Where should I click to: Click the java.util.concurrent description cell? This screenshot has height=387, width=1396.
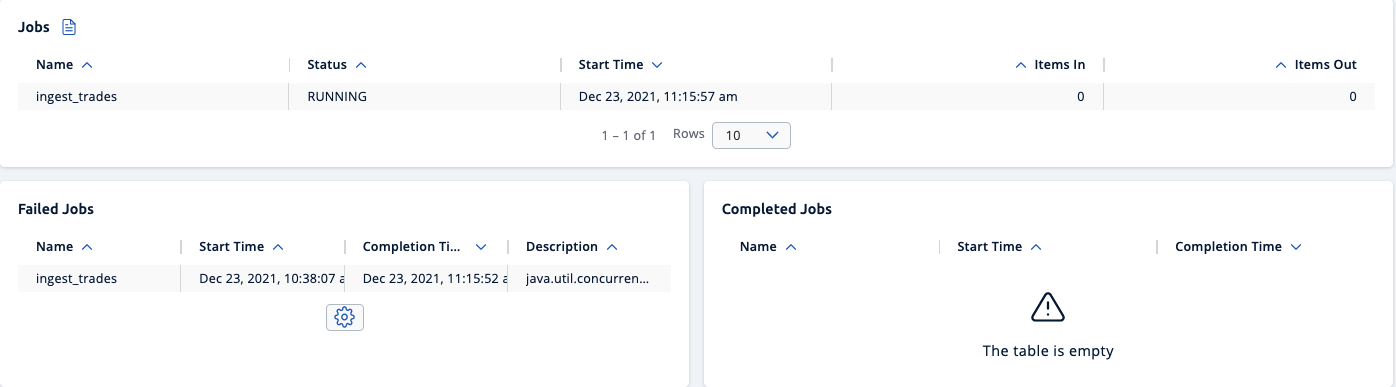(x=588, y=279)
